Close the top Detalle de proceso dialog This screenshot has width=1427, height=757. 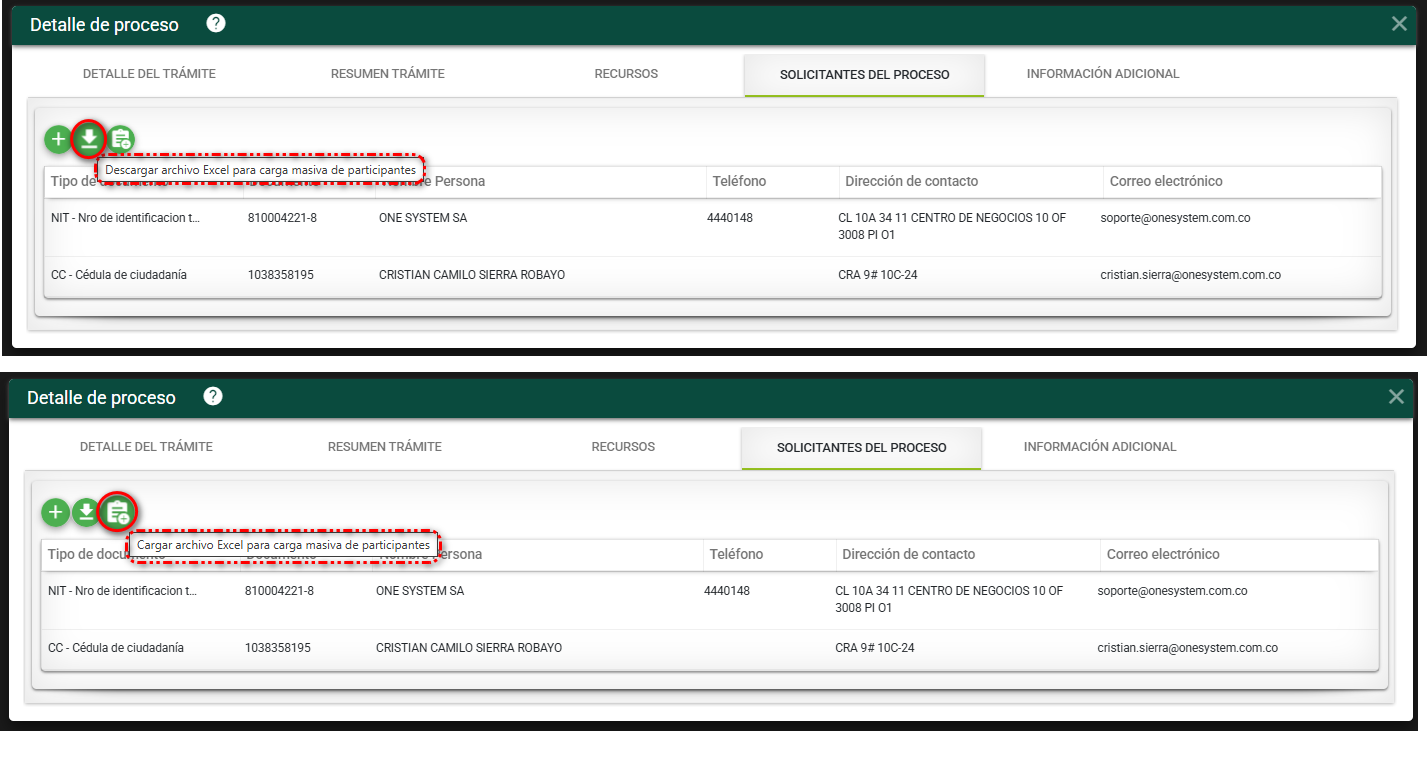point(1399,24)
